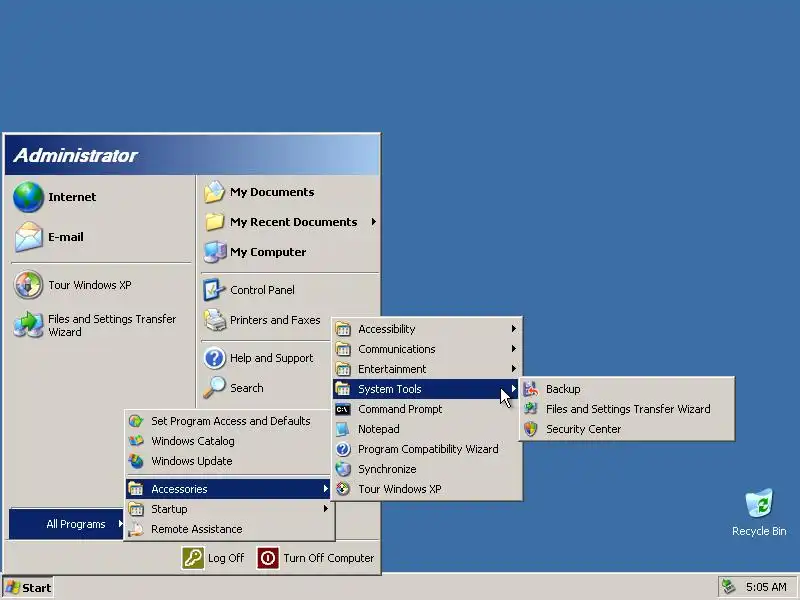The width and height of the screenshot is (800, 600).
Task: Click the My Computer text label
Action: (268, 252)
